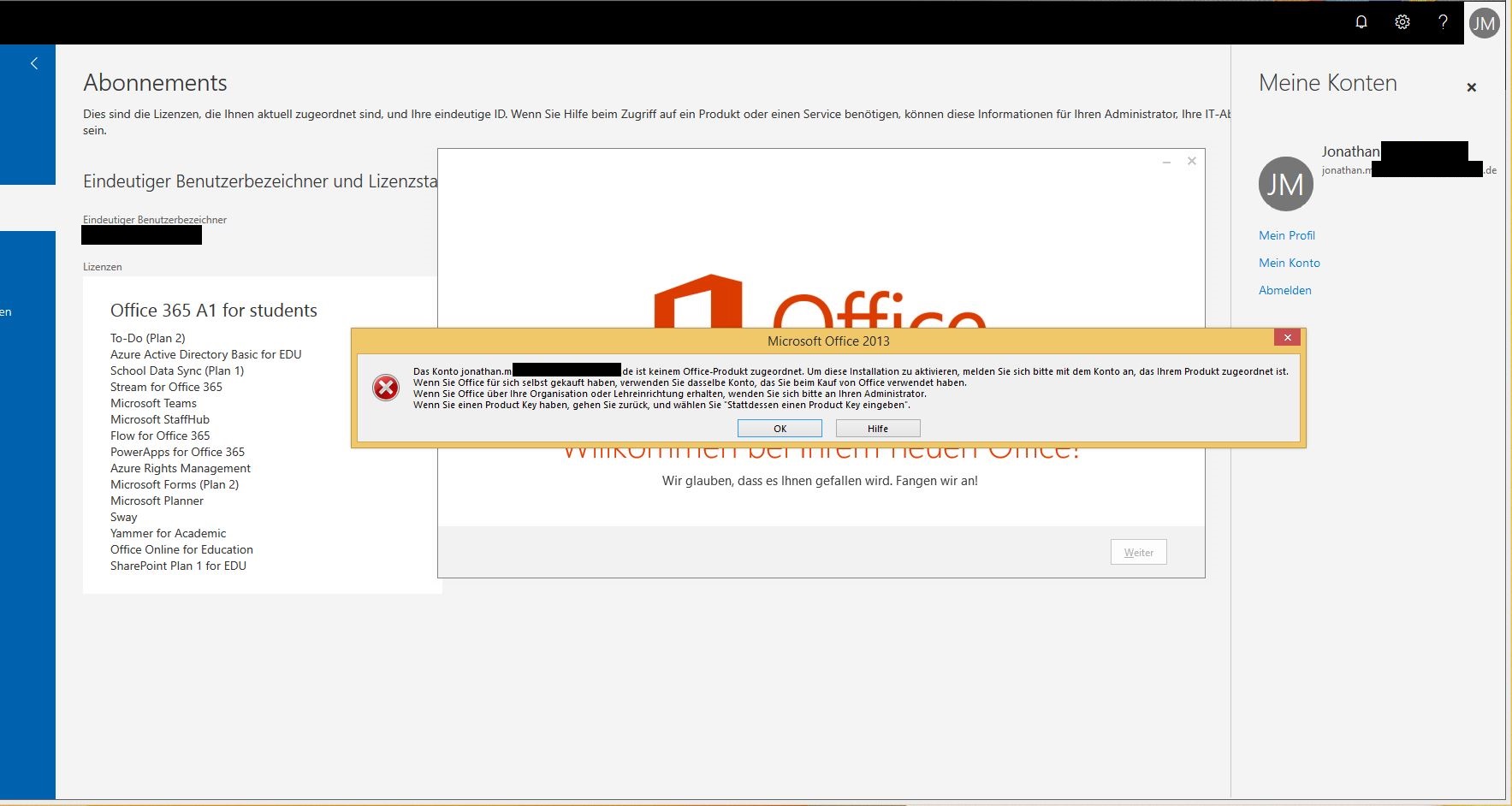The height and width of the screenshot is (806, 1512).
Task: Click 'To-Do (Plan 2)' license entry
Action: pyautogui.click(x=147, y=338)
